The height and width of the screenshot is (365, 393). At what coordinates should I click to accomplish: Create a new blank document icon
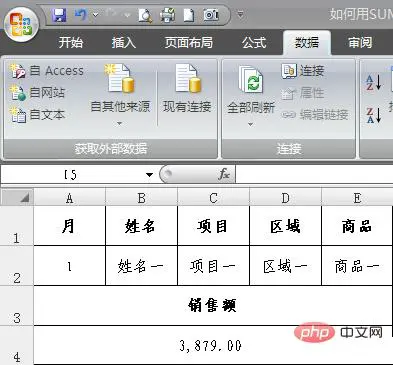point(189,15)
